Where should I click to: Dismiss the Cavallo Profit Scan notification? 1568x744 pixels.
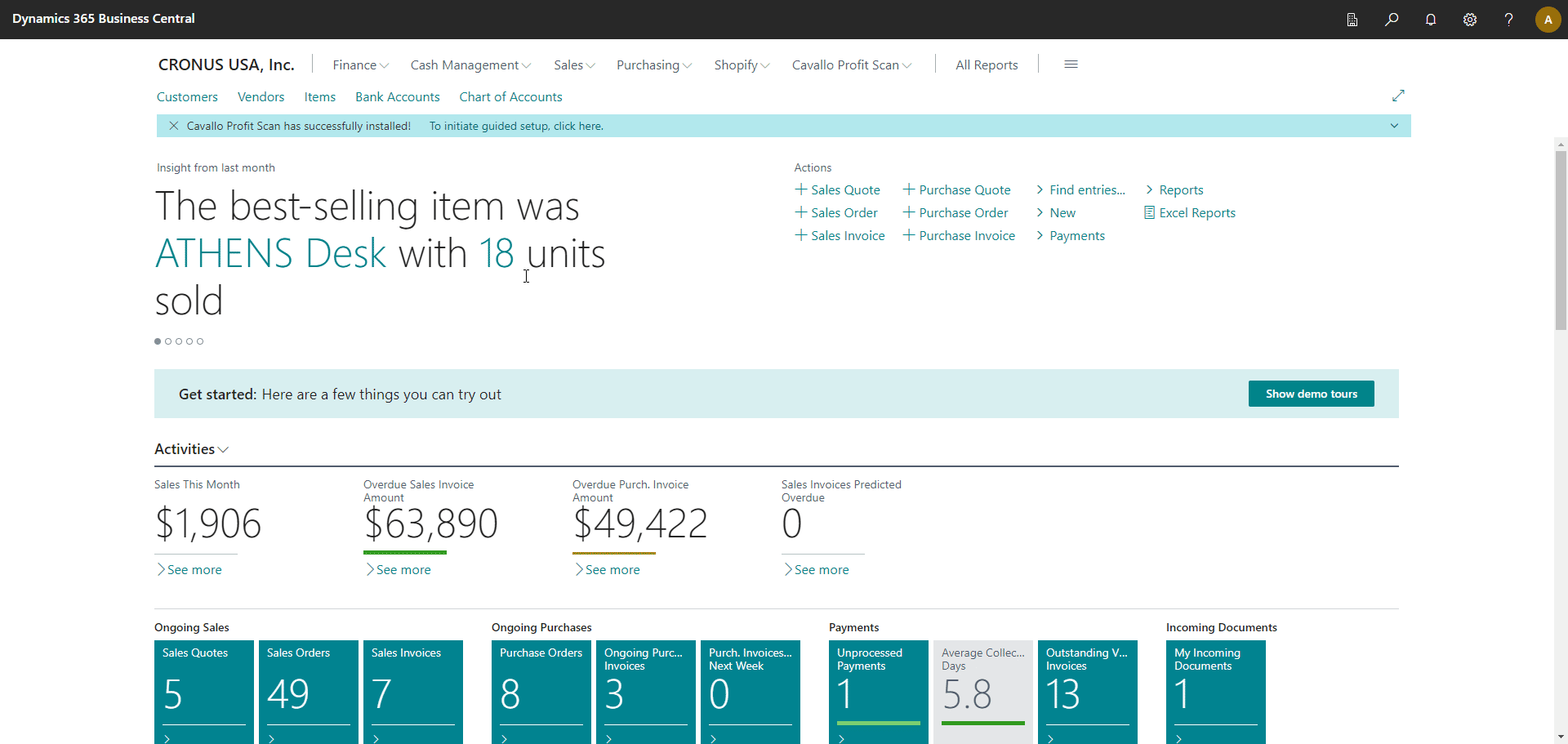[174, 126]
